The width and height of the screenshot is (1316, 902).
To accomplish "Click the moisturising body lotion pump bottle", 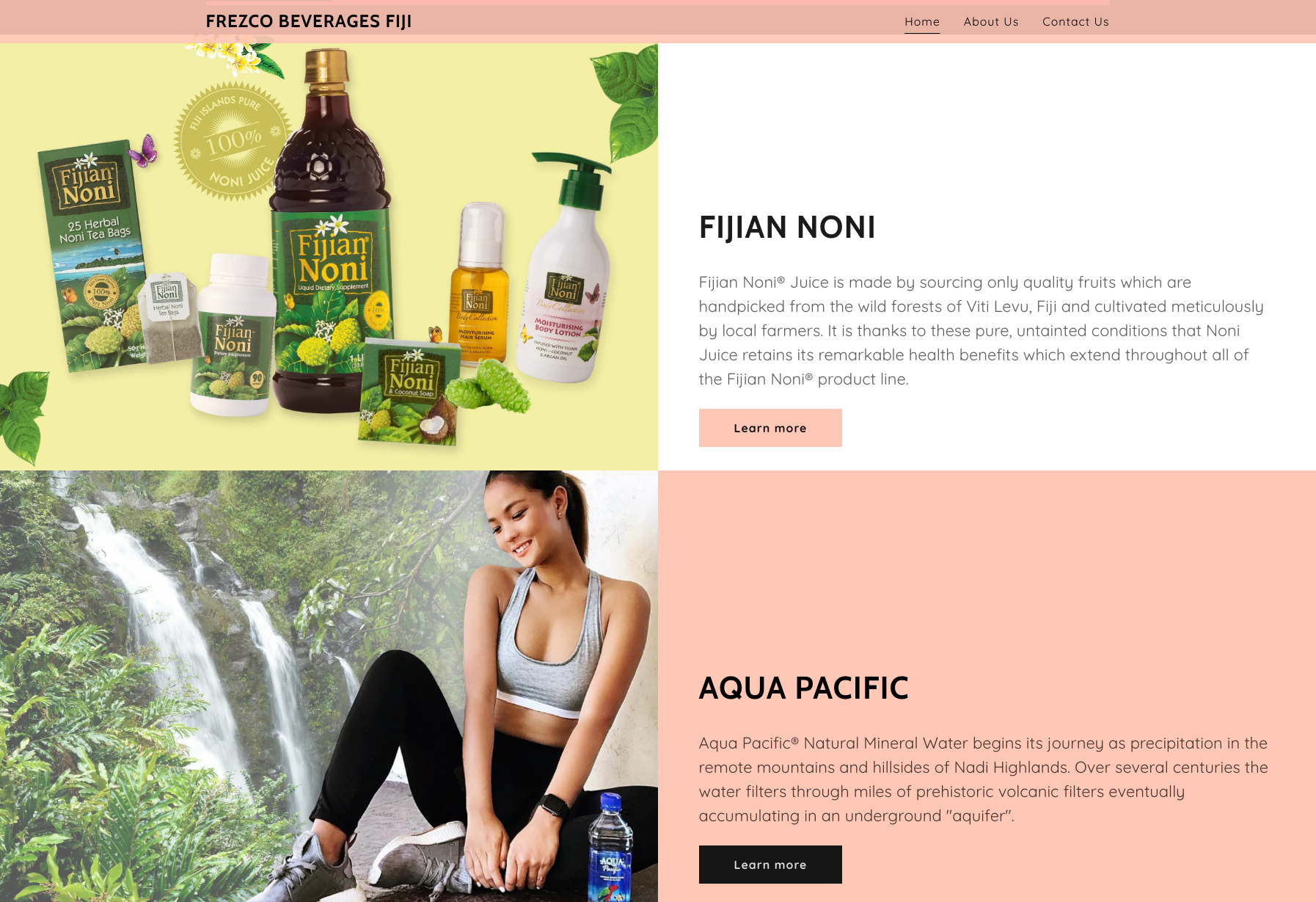I will [565, 272].
